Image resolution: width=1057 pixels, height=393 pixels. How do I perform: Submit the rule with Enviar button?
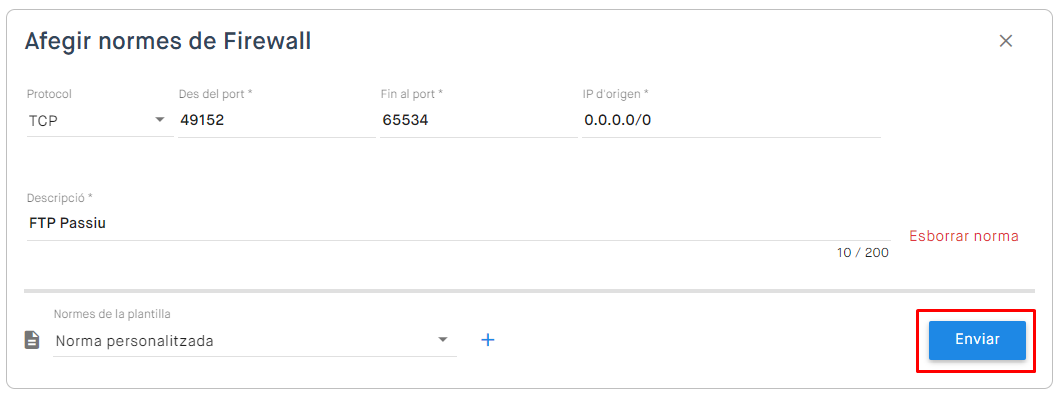click(977, 340)
